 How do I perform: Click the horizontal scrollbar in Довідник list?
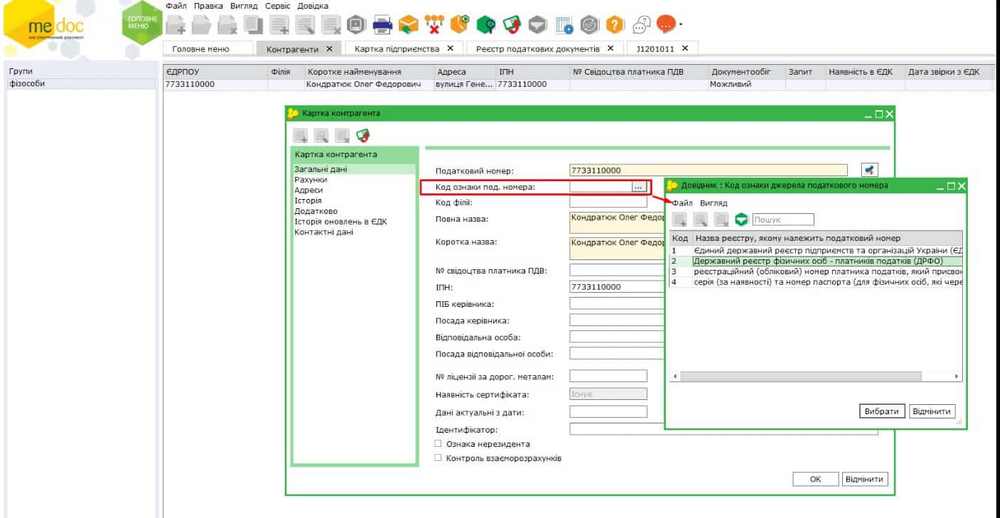point(800,376)
